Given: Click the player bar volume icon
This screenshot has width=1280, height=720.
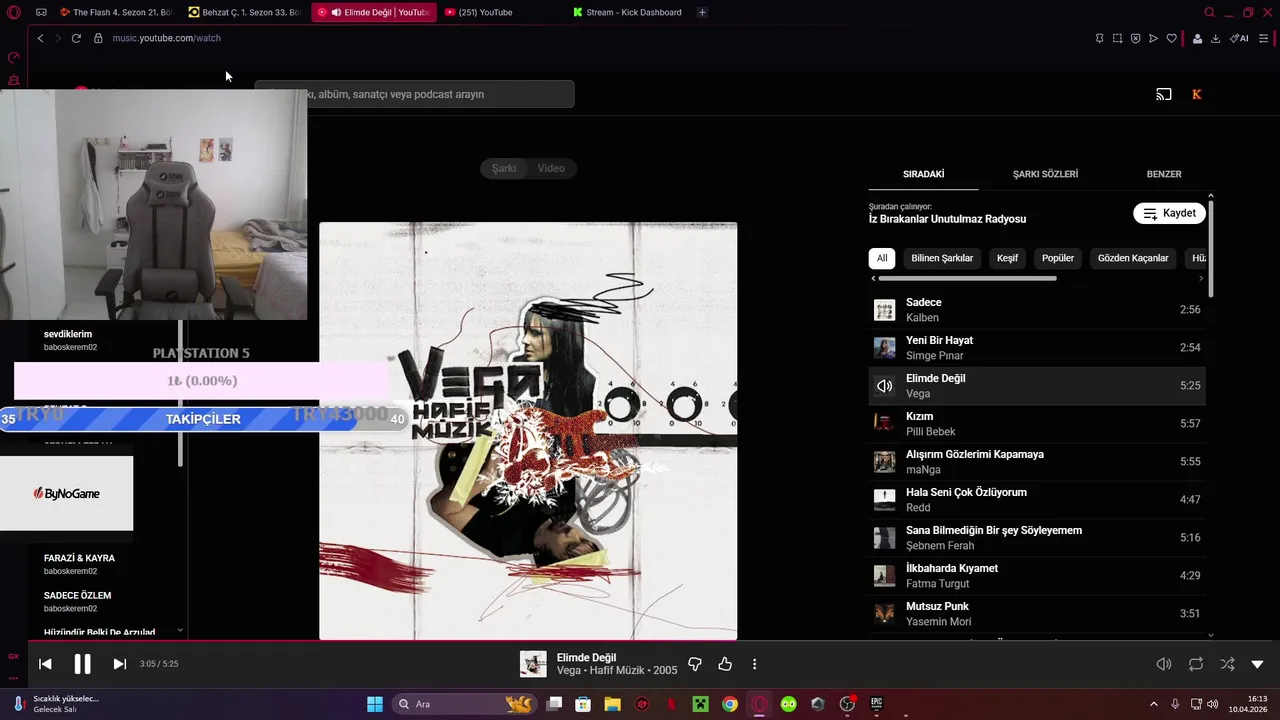Looking at the screenshot, I should (x=1164, y=664).
